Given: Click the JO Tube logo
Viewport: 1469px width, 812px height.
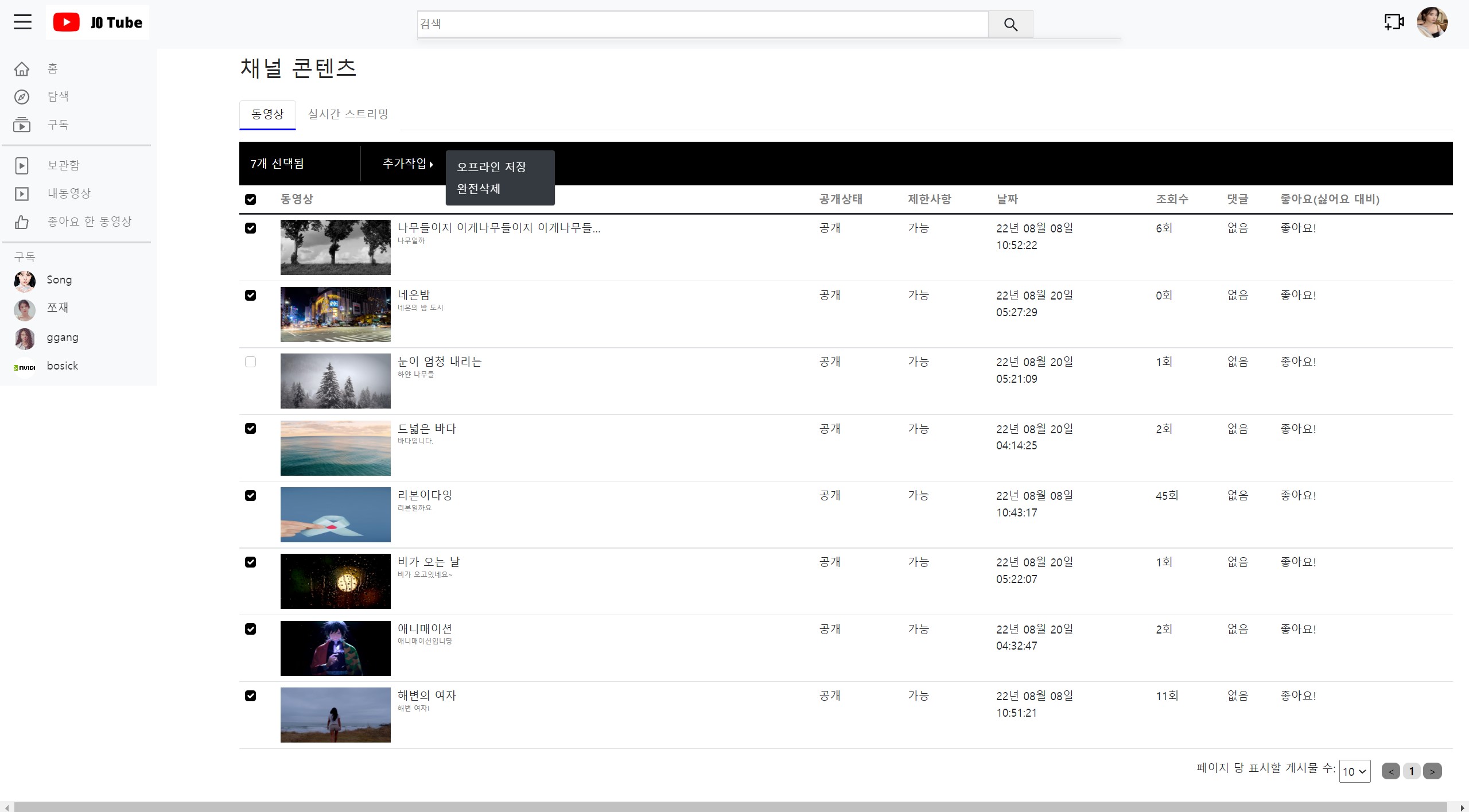Looking at the screenshot, I should pos(98,22).
